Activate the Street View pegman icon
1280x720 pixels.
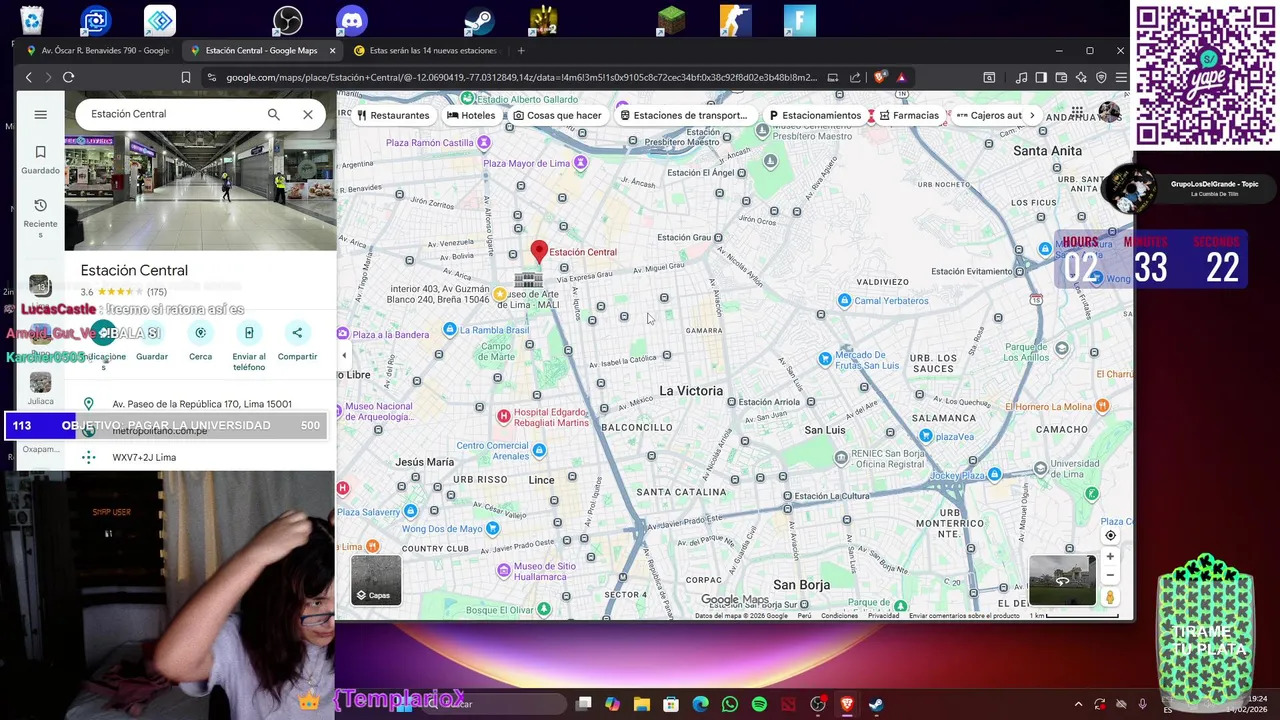point(1110,597)
